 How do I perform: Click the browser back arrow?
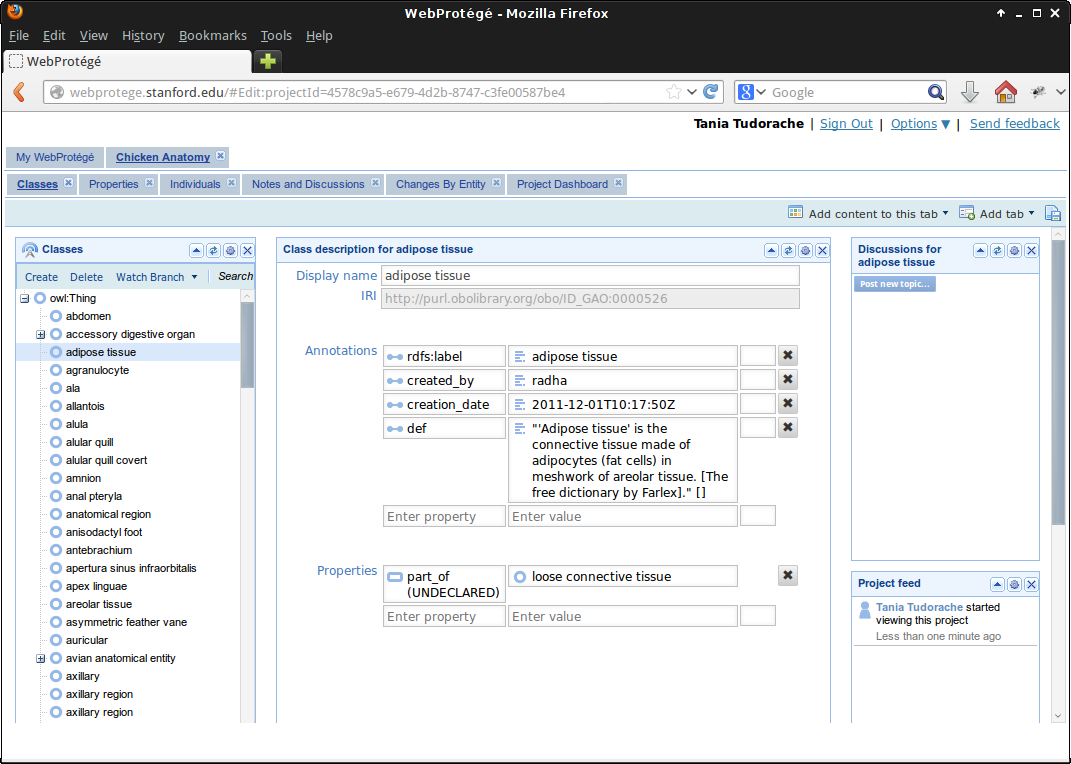point(20,92)
